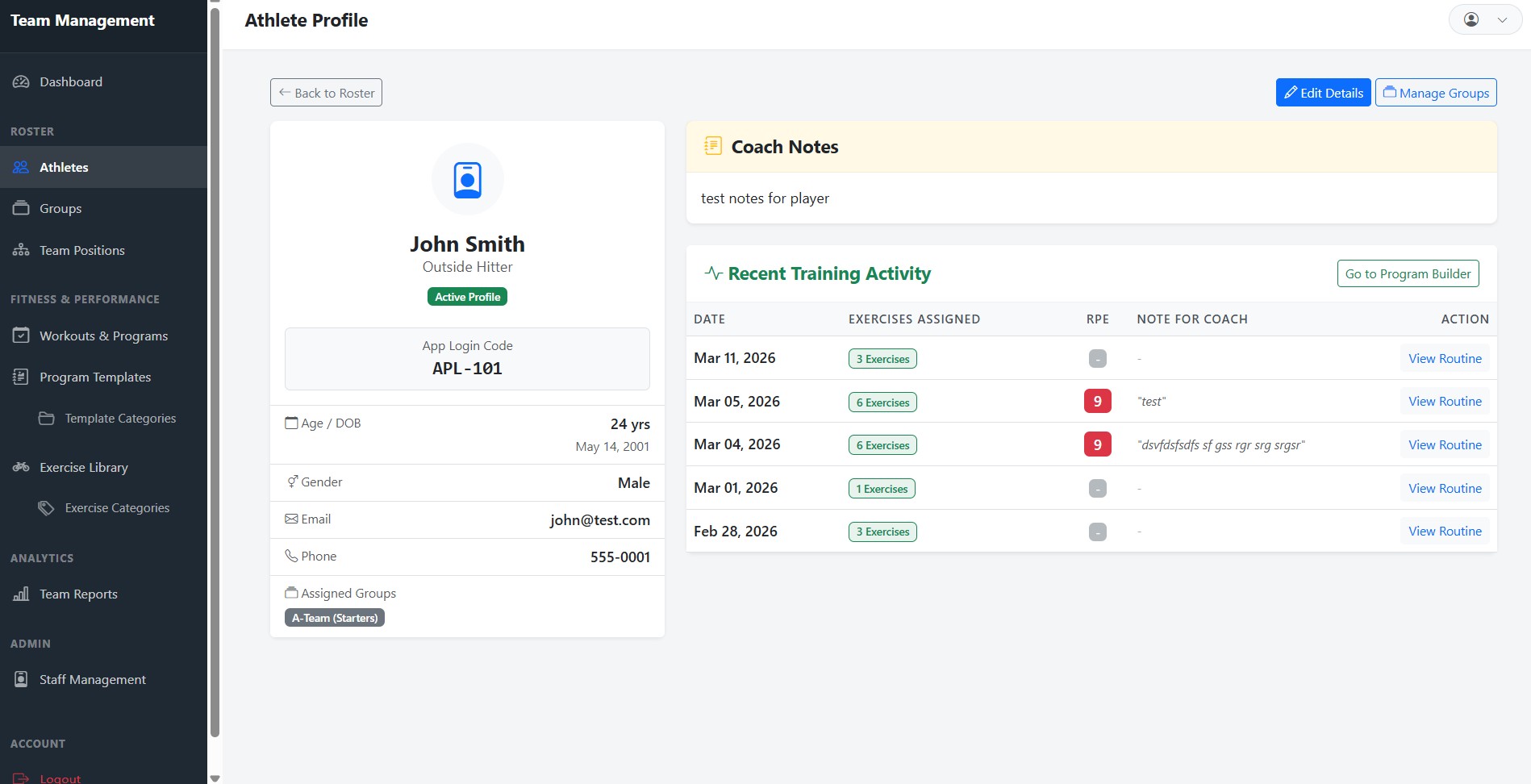Open the Groups sidebar item
The image size is (1531, 784).
tap(103, 208)
